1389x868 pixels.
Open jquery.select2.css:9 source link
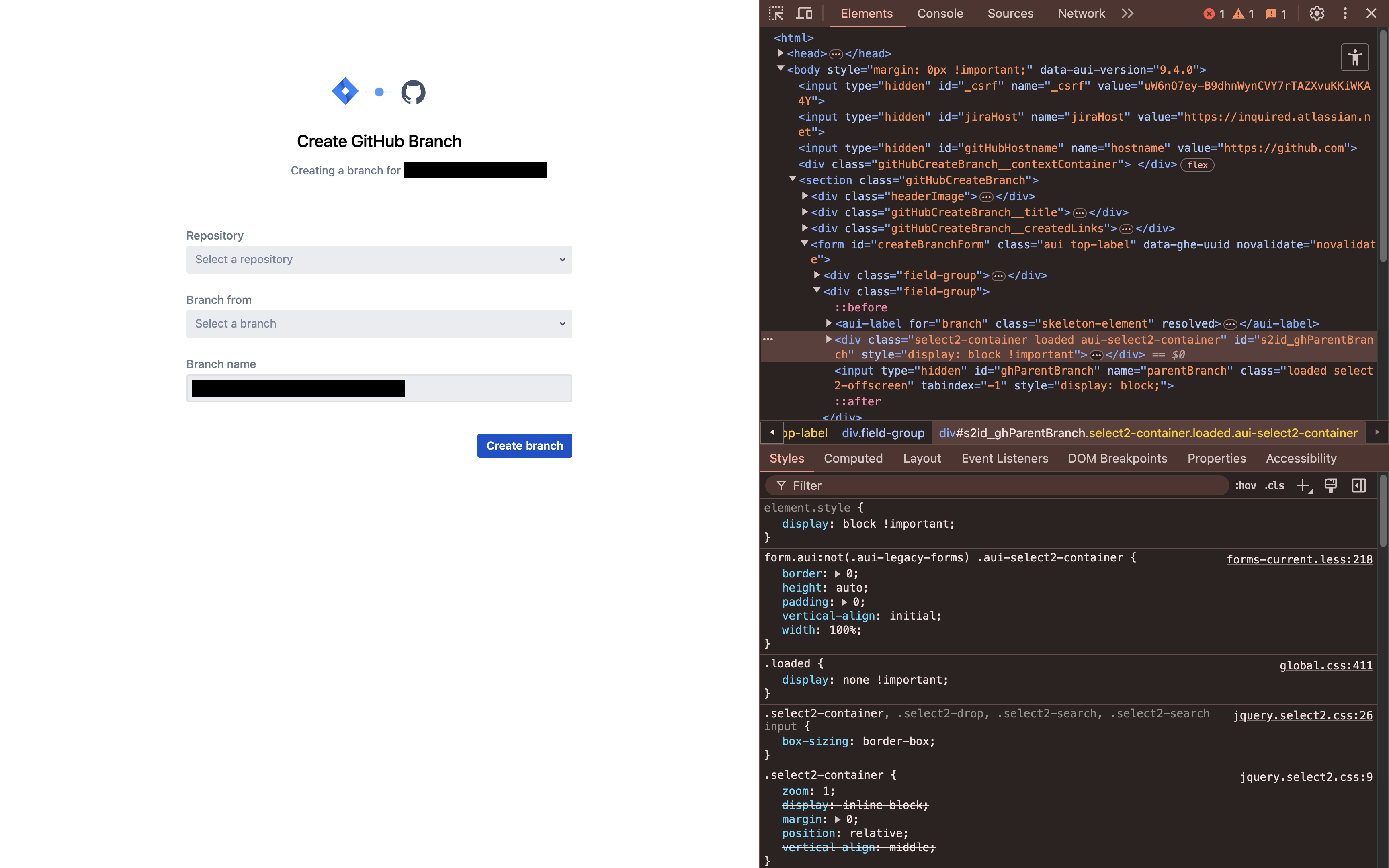1306,777
